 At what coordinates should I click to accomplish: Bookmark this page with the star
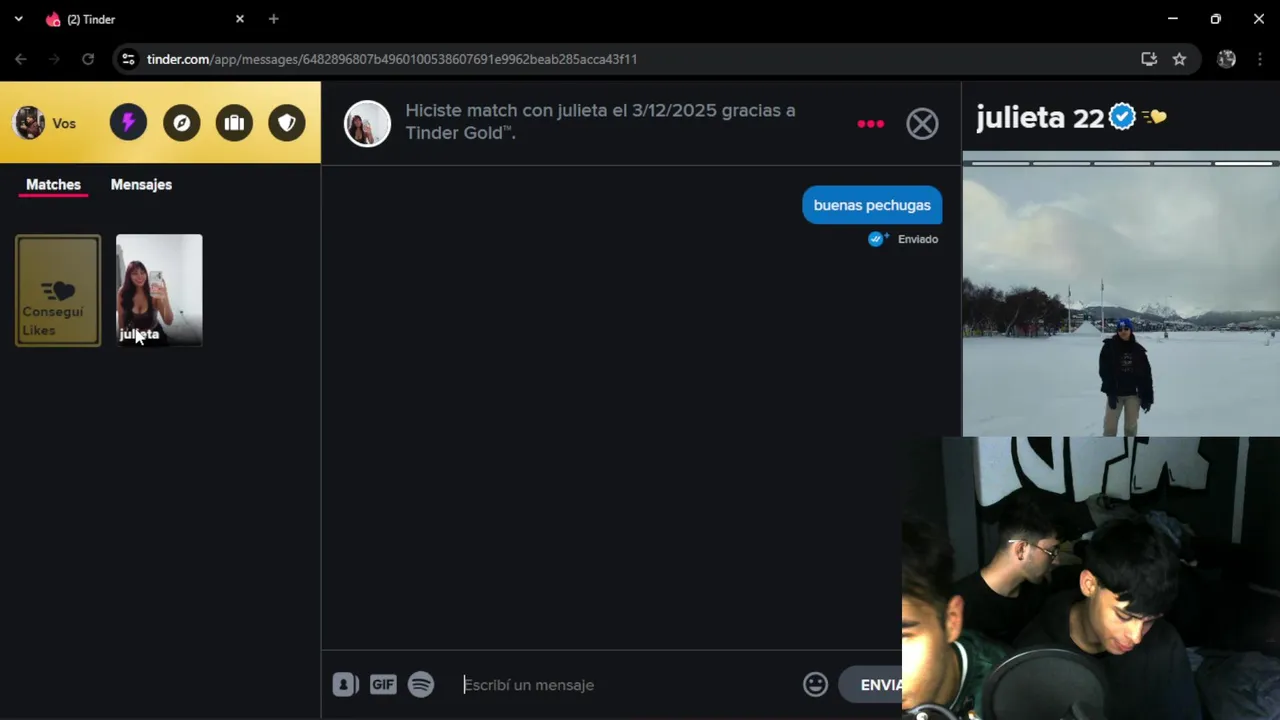(x=1179, y=59)
